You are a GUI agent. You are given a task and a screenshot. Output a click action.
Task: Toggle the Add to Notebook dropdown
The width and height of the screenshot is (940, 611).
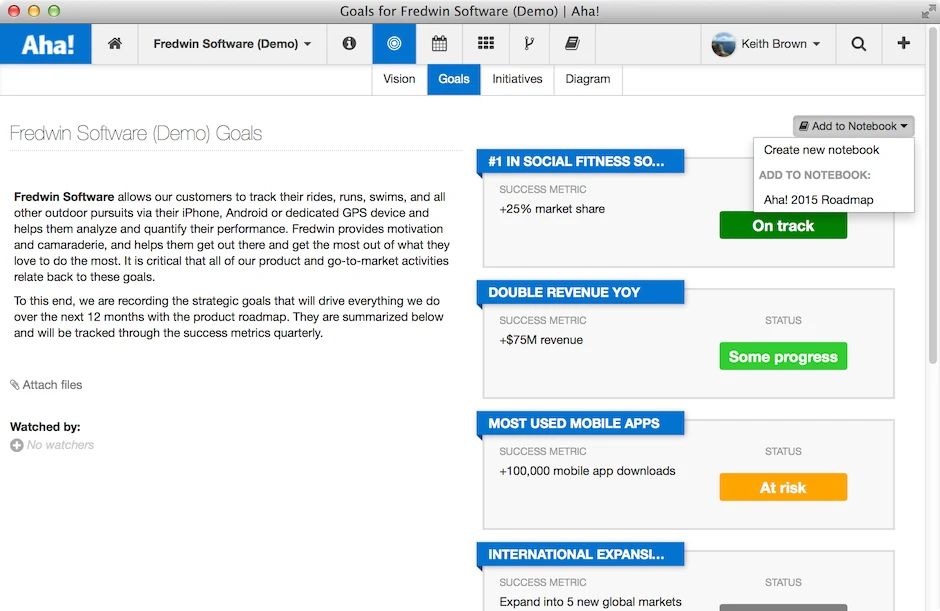coord(853,126)
